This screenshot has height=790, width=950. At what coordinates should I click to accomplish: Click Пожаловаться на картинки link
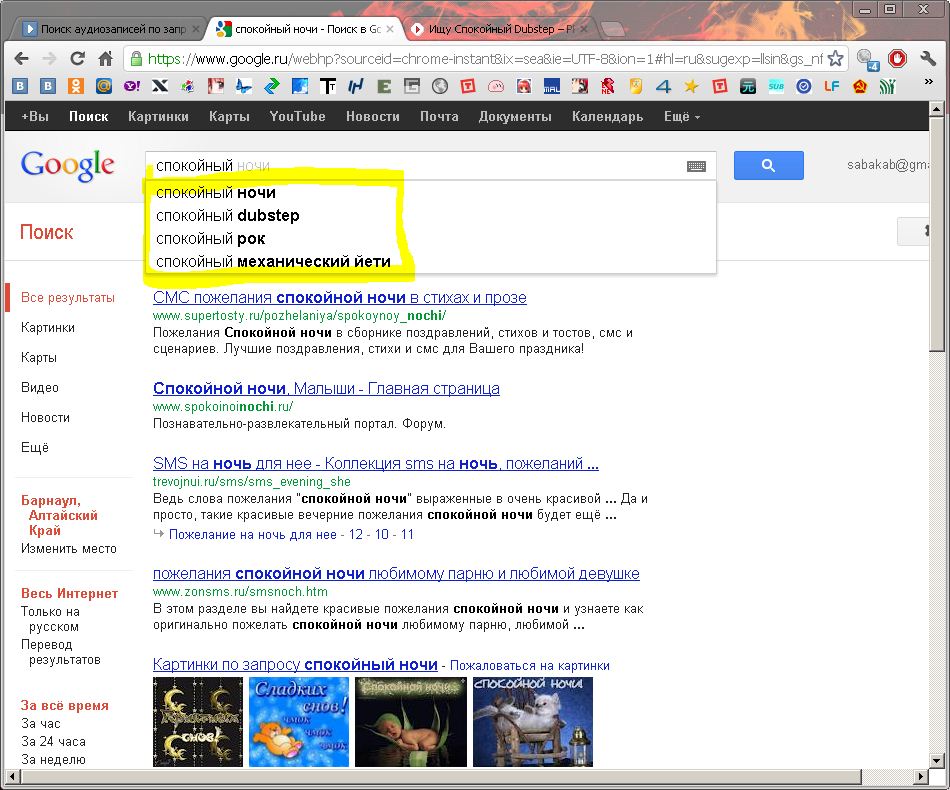pyautogui.click(x=530, y=665)
